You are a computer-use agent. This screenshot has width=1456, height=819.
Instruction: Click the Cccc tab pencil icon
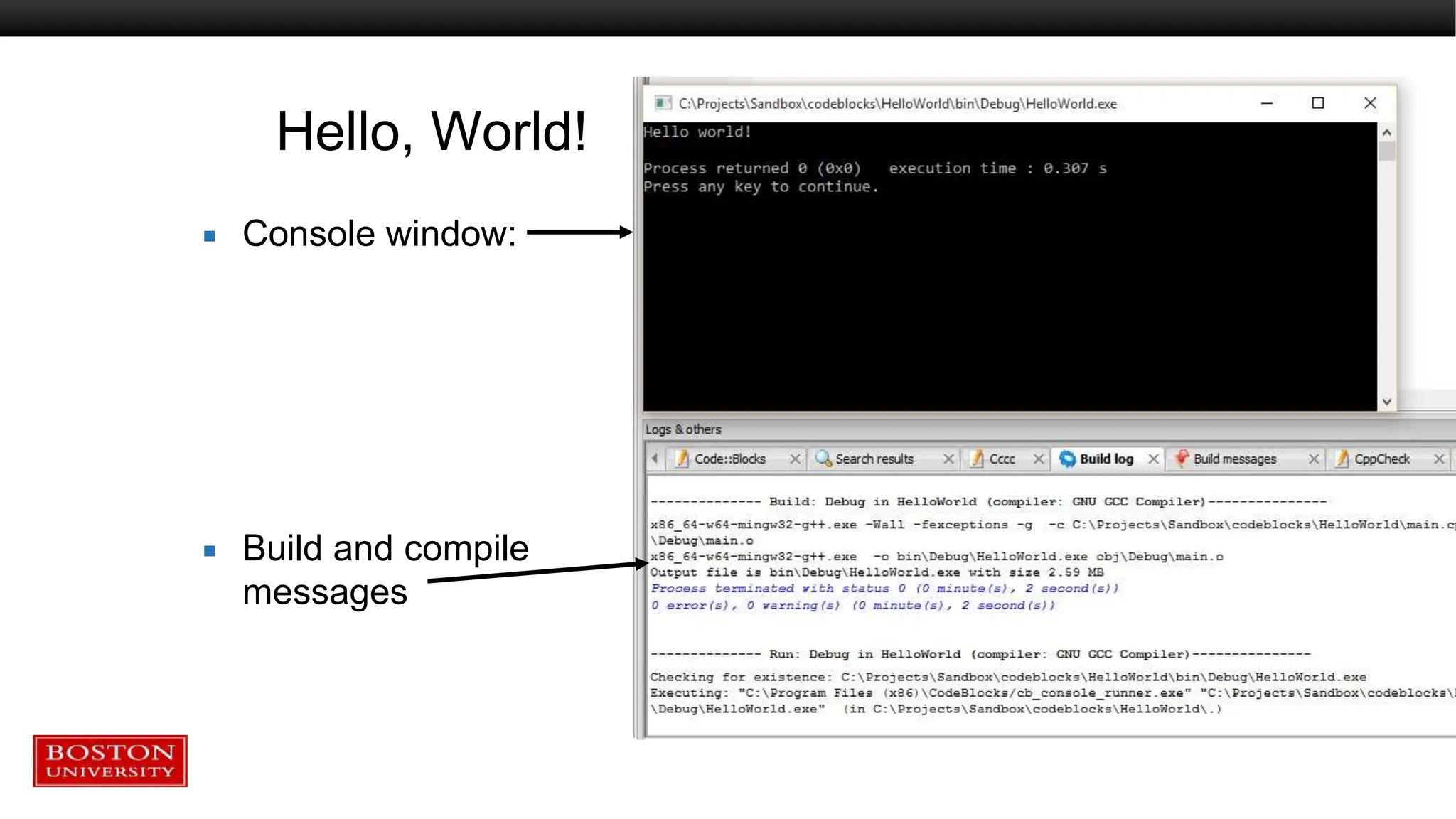[978, 459]
